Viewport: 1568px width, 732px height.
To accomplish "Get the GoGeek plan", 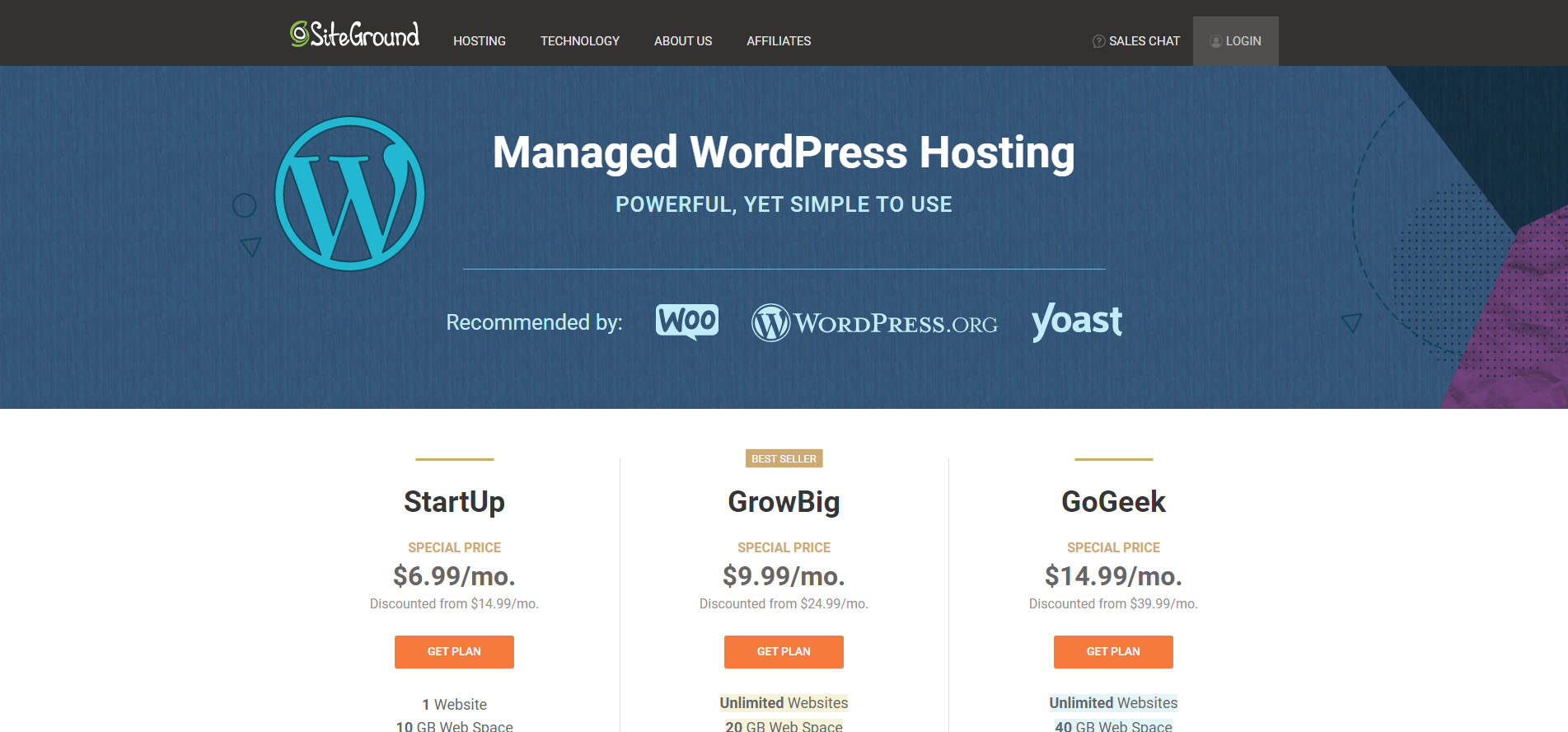I will click(x=1113, y=651).
